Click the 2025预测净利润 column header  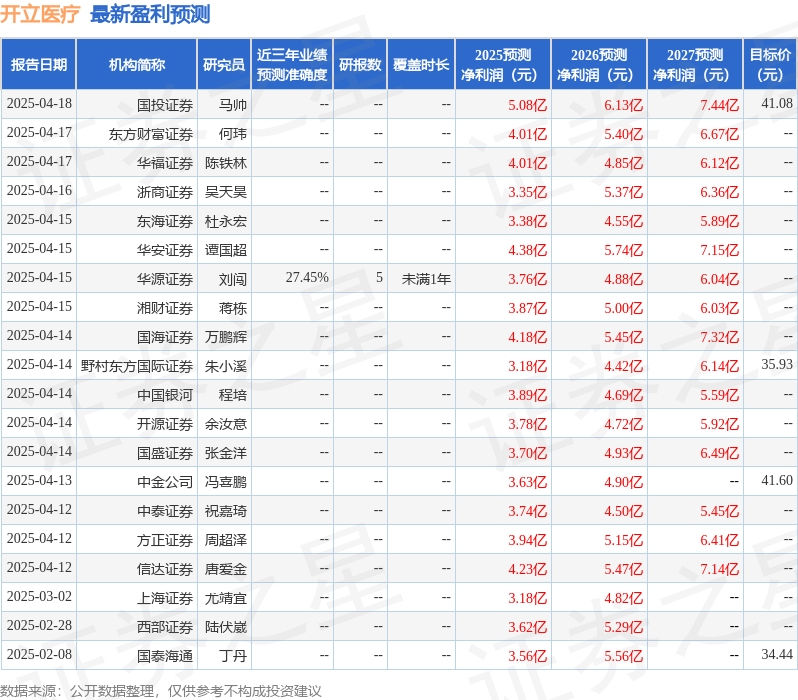(503, 65)
